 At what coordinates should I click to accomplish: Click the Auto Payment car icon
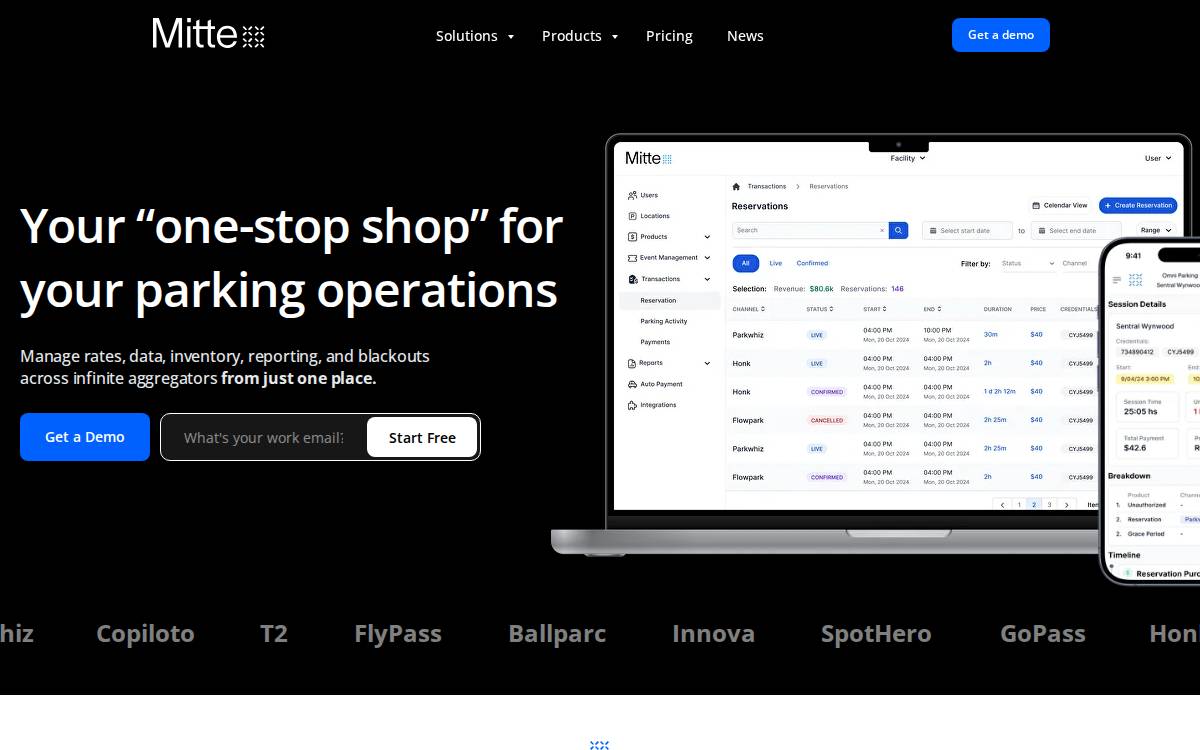tap(633, 384)
